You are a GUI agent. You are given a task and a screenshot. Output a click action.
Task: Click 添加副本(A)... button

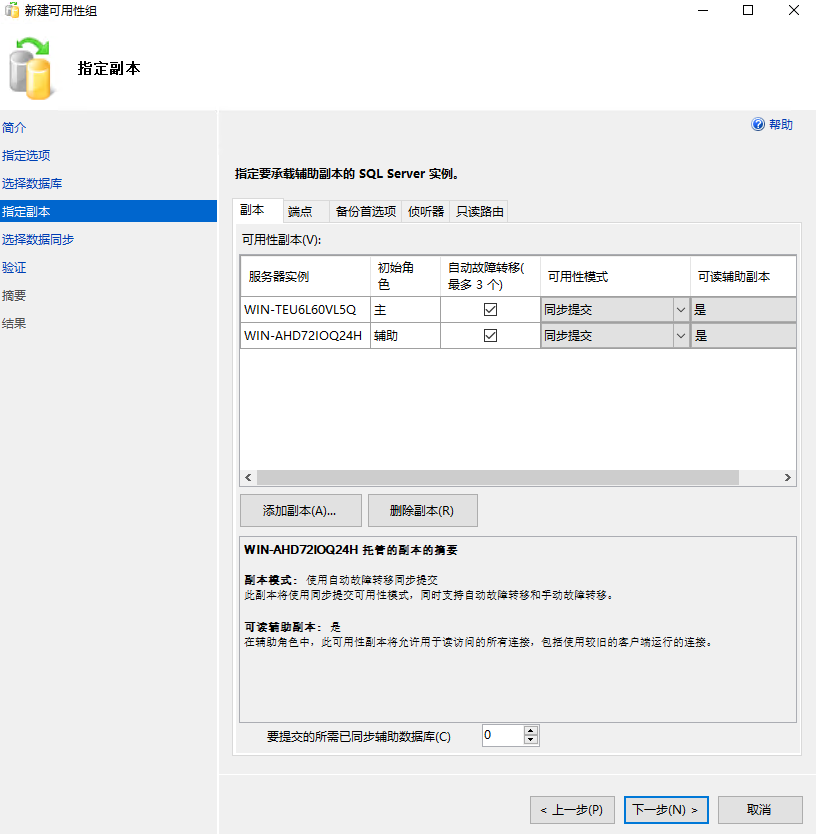pyautogui.click(x=301, y=511)
